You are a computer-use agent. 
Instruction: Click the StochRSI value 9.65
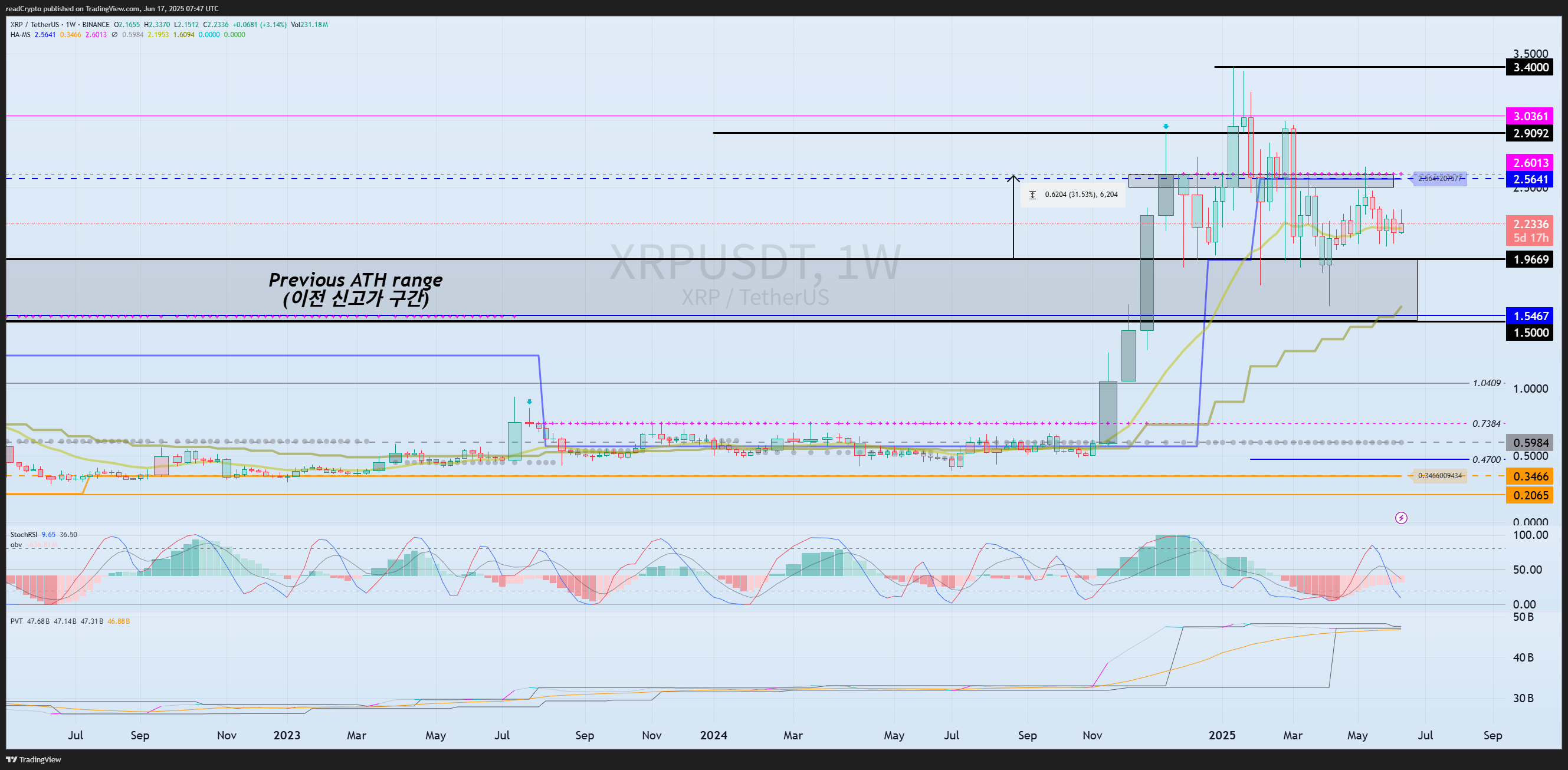(x=49, y=535)
